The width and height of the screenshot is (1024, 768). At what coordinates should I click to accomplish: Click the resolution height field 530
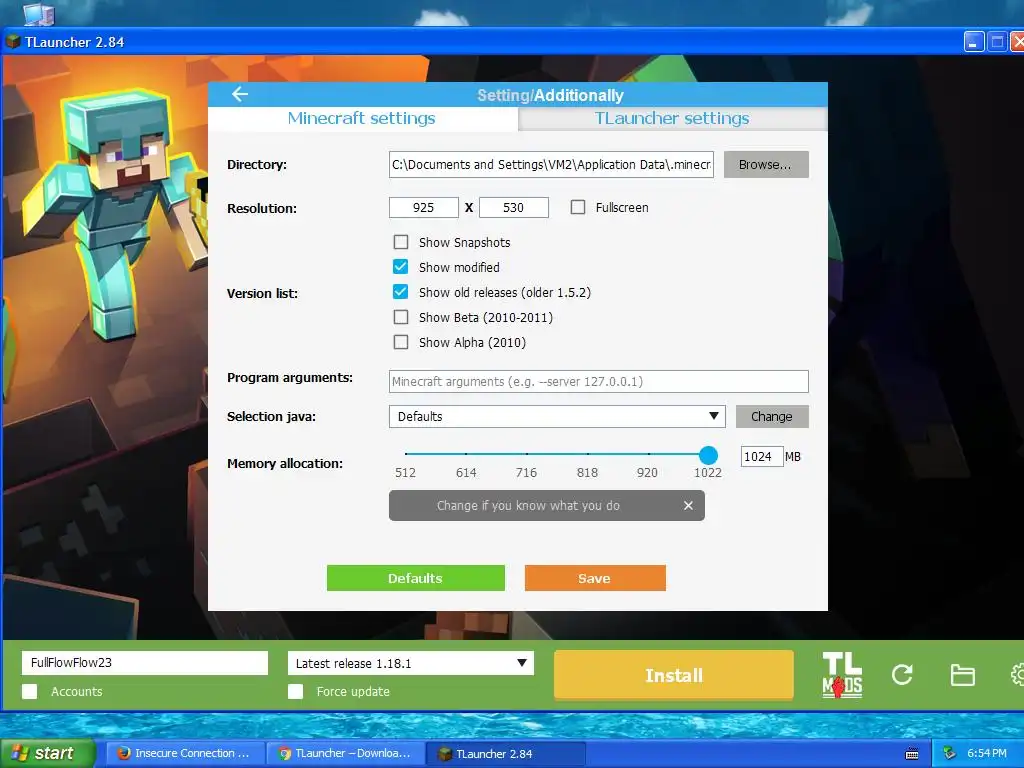(x=513, y=208)
